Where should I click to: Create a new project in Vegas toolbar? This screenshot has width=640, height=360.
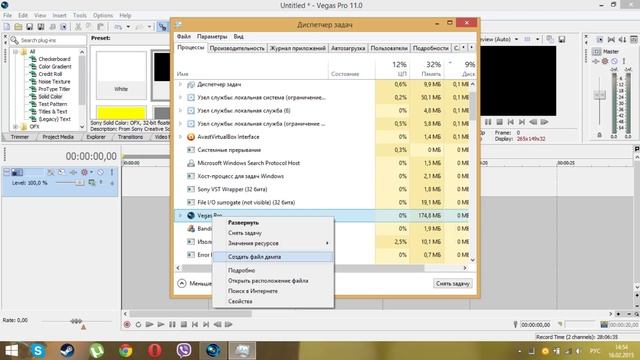point(7,27)
